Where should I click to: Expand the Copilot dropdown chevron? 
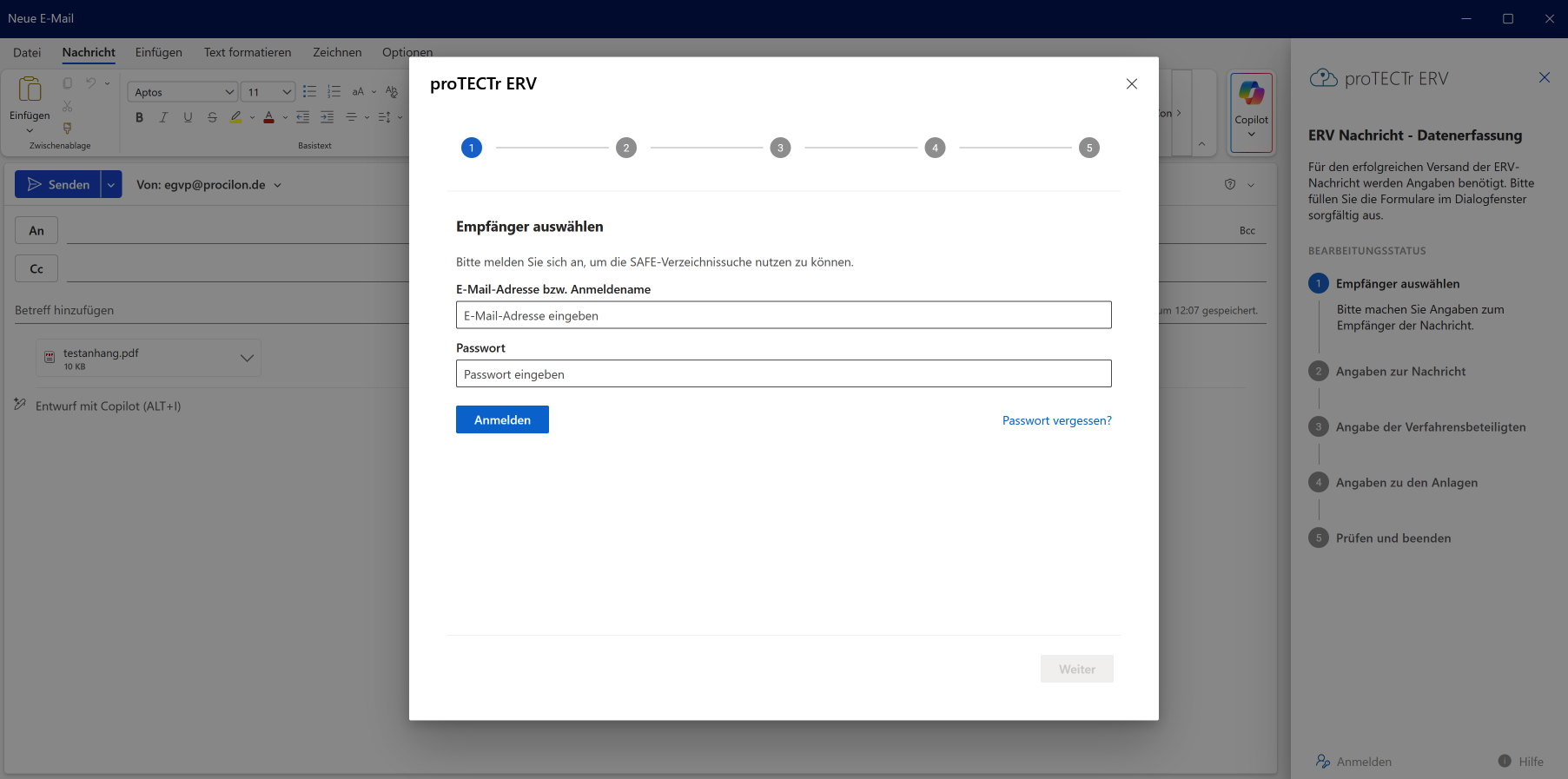point(1252,135)
